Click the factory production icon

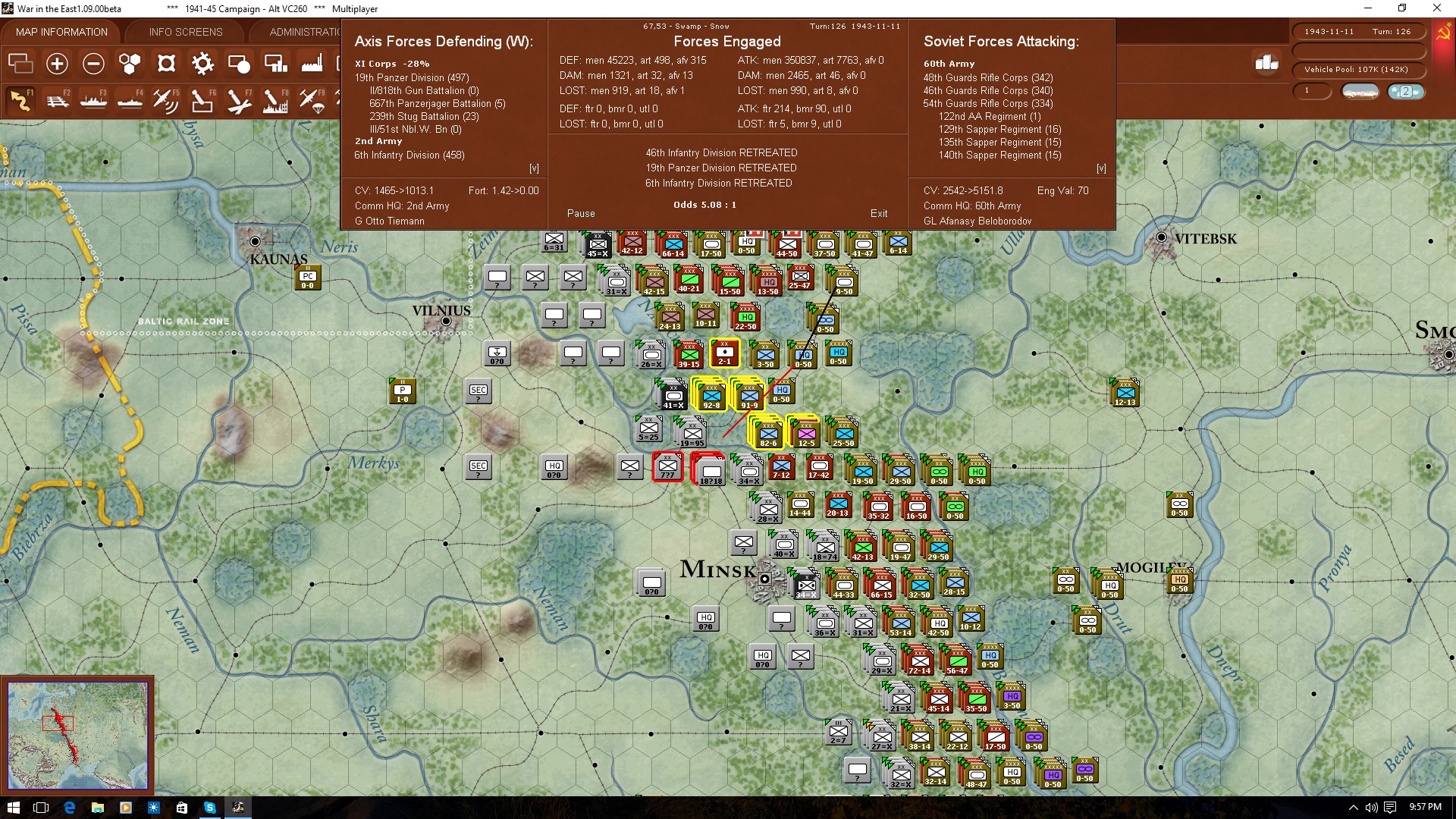click(x=312, y=64)
